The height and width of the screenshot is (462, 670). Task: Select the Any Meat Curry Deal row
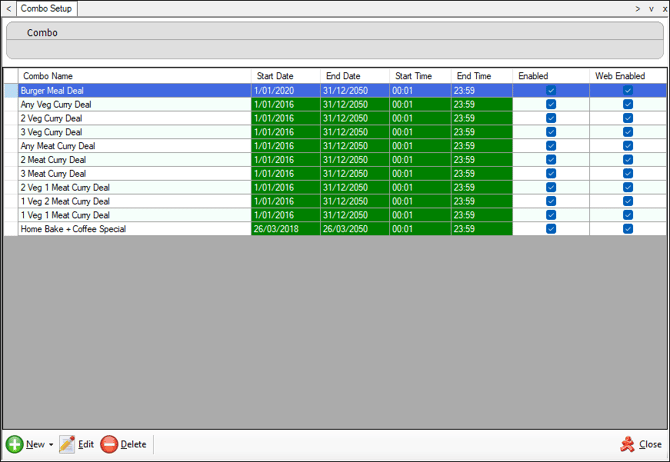point(134,146)
